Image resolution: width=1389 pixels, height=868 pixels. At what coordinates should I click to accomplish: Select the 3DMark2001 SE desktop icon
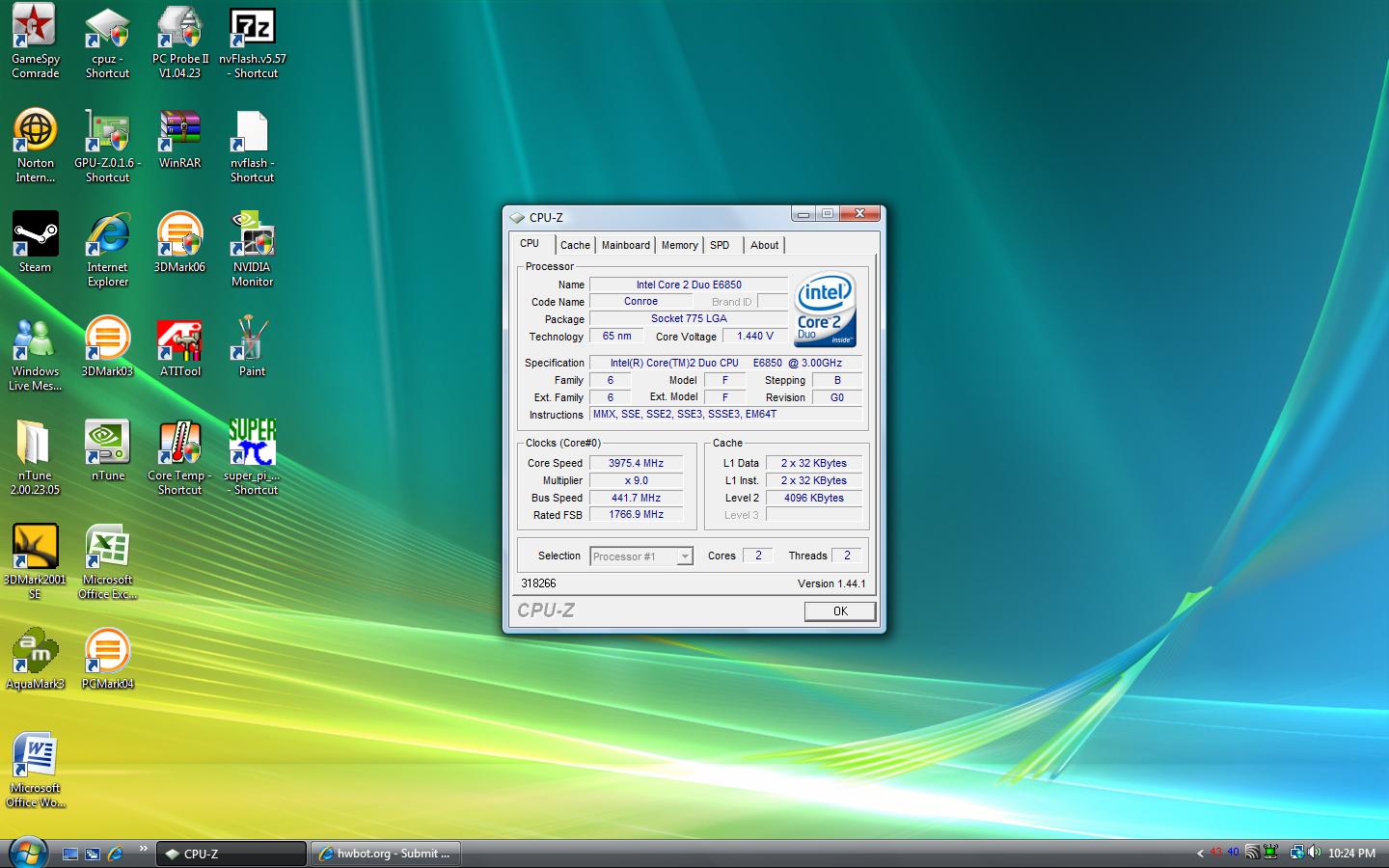[x=35, y=561]
